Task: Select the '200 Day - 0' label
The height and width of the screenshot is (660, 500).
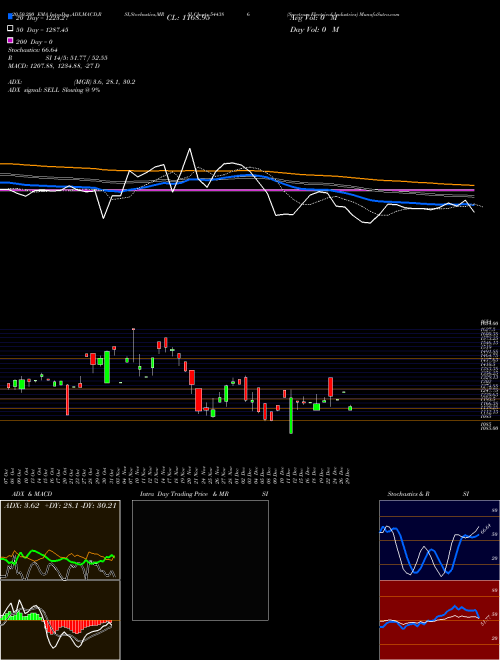Action: click(x=34, y=42)
